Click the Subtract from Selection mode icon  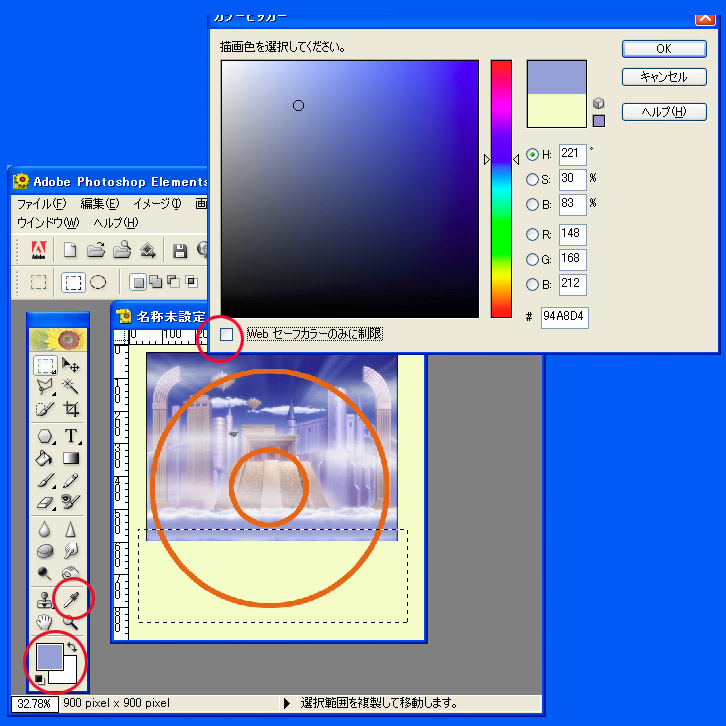(x=174, y=281)
